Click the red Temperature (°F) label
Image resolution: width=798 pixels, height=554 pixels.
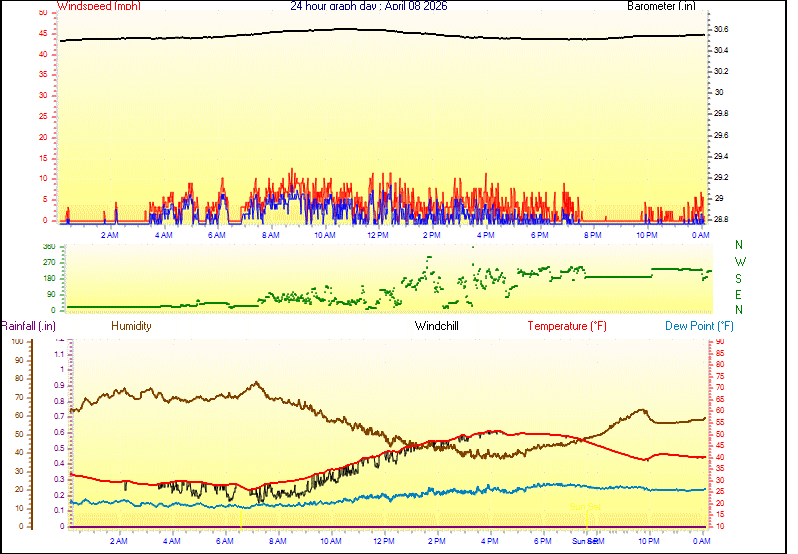pyautogui.click(x=567, y=326)
